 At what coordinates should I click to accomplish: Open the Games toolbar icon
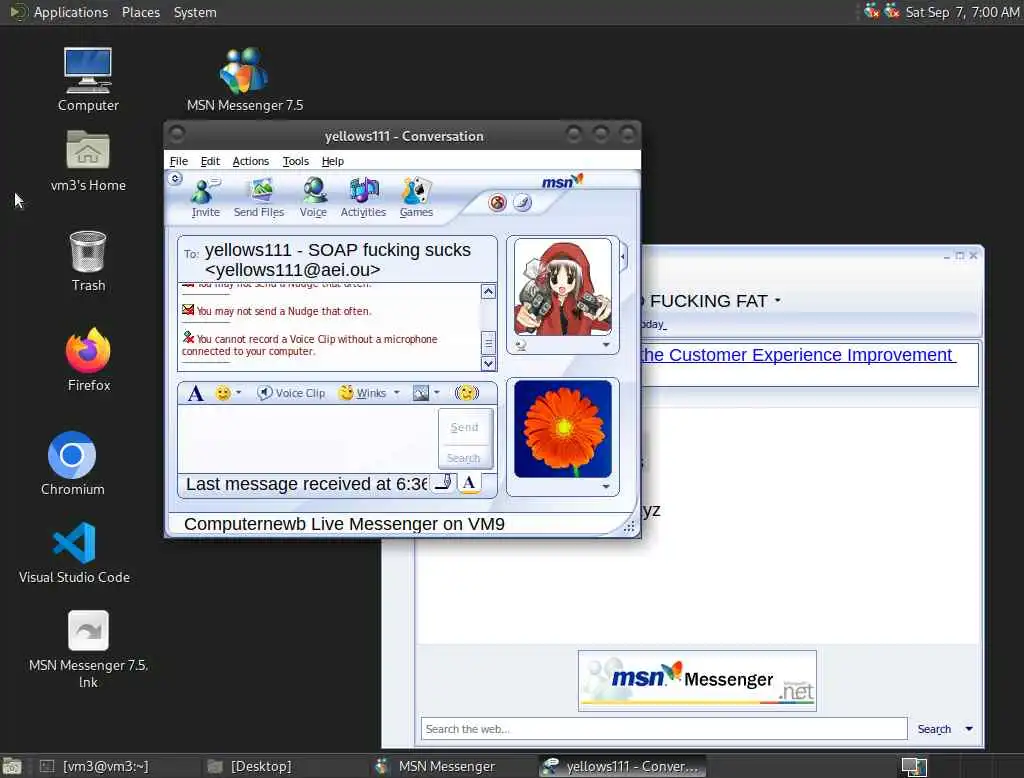pos(416,198)
